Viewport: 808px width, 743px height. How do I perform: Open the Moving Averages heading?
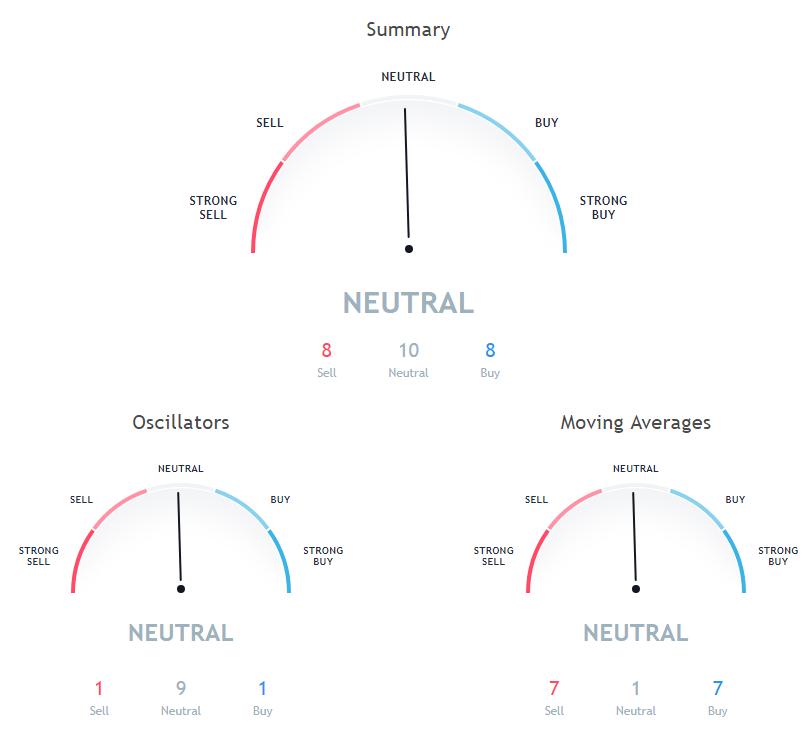coord(635,423)
